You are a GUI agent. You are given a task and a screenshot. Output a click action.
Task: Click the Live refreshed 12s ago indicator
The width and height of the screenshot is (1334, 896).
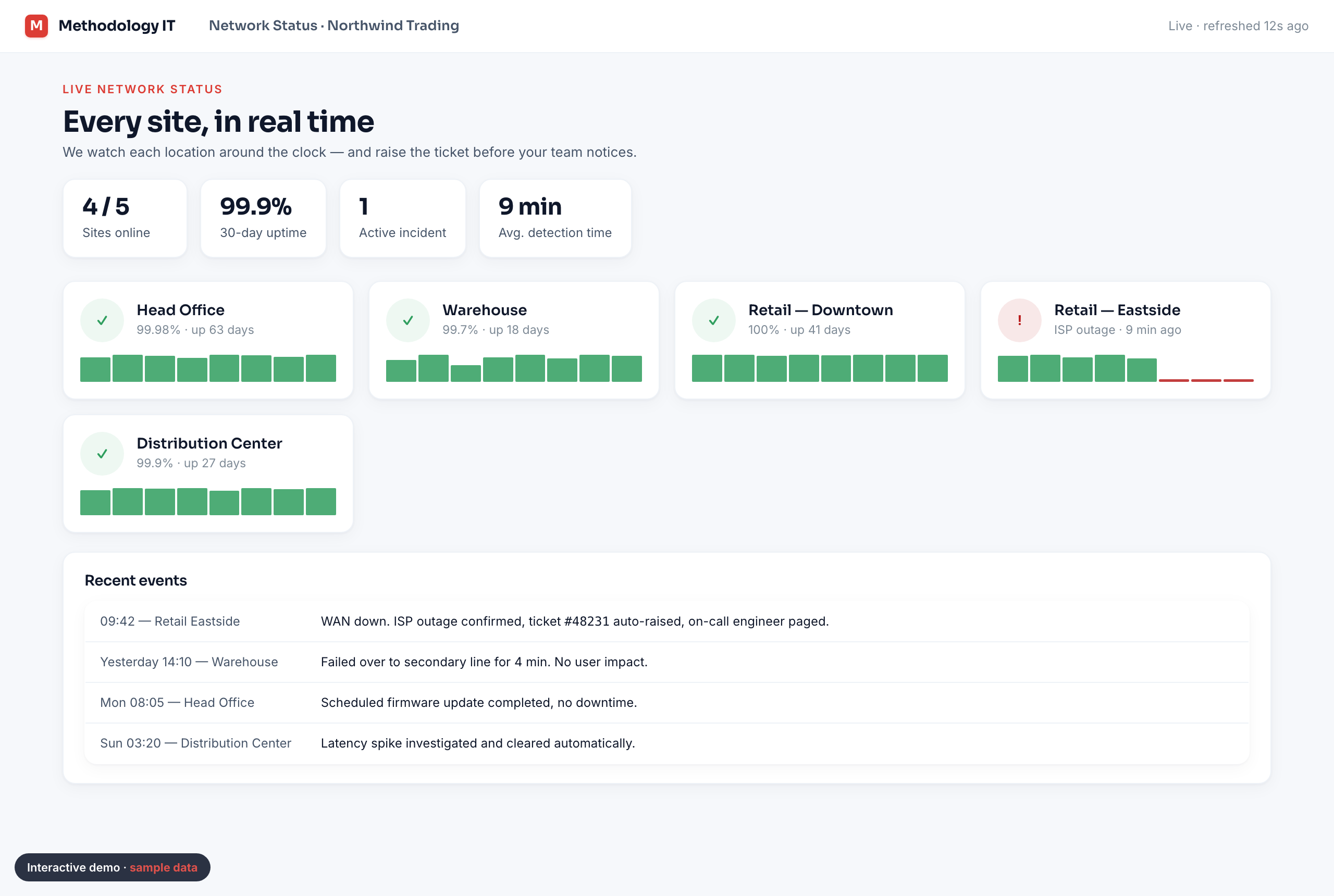[x=1238, y=26]
